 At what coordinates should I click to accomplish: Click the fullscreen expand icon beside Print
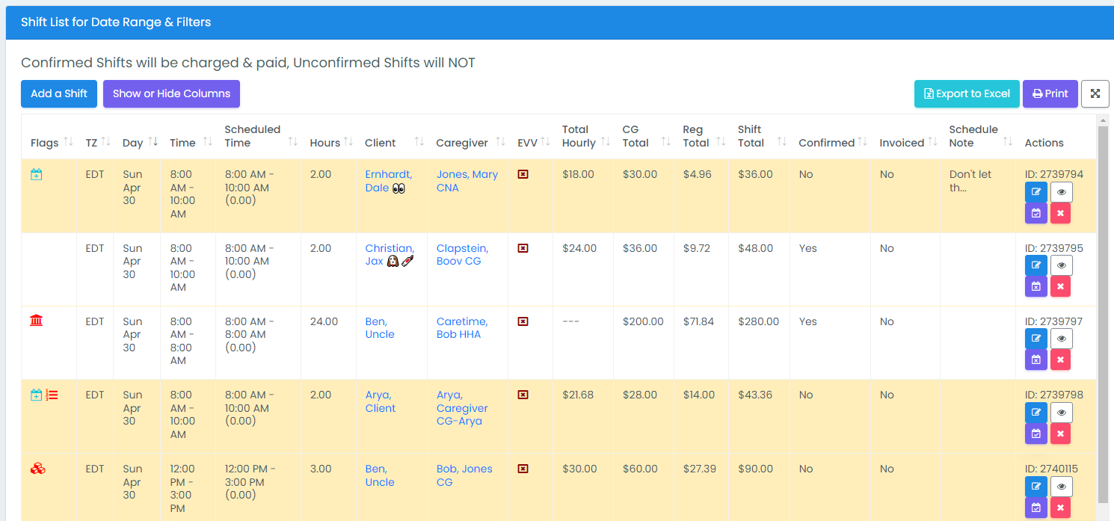(x=1095, y=94)
